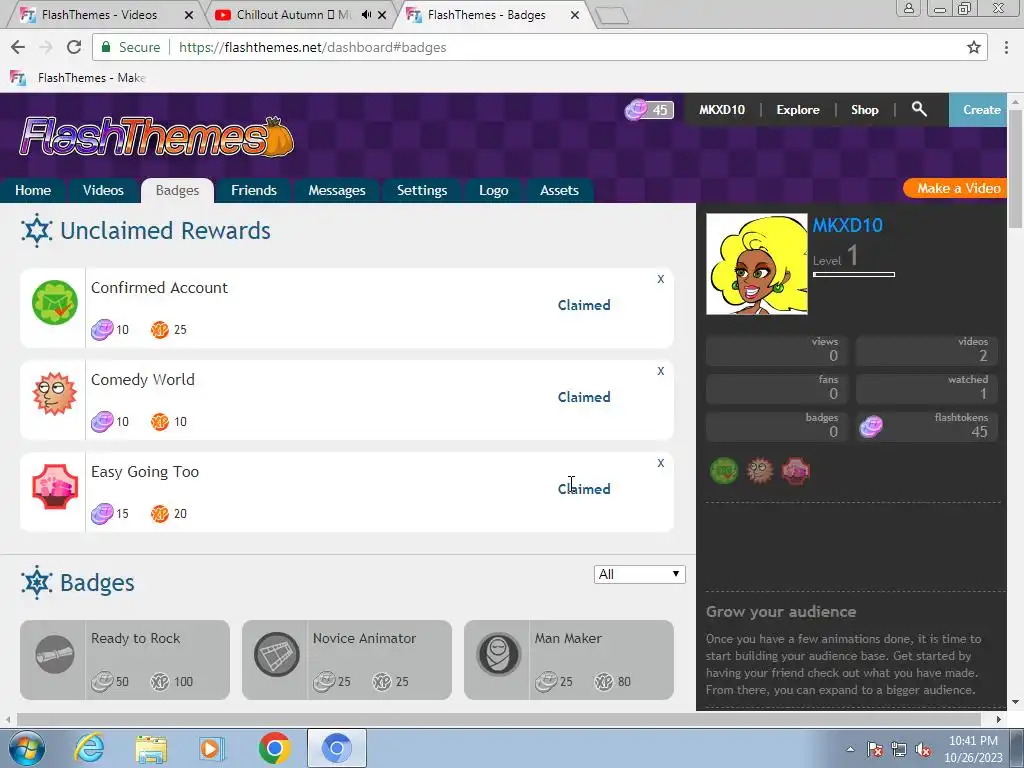The width and height of the screenshot is (1024, 768).
Task: Click the Comedy World badge icon
Action: (55, 394)
